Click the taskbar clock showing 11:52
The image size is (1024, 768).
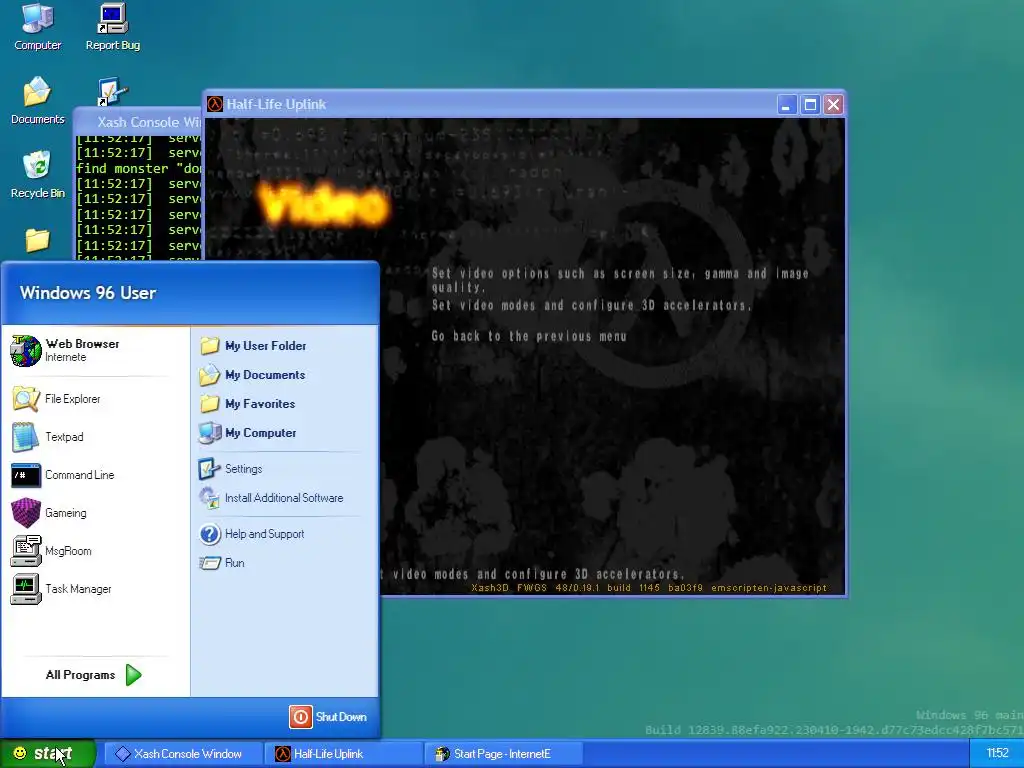click(x=997, y=754)
